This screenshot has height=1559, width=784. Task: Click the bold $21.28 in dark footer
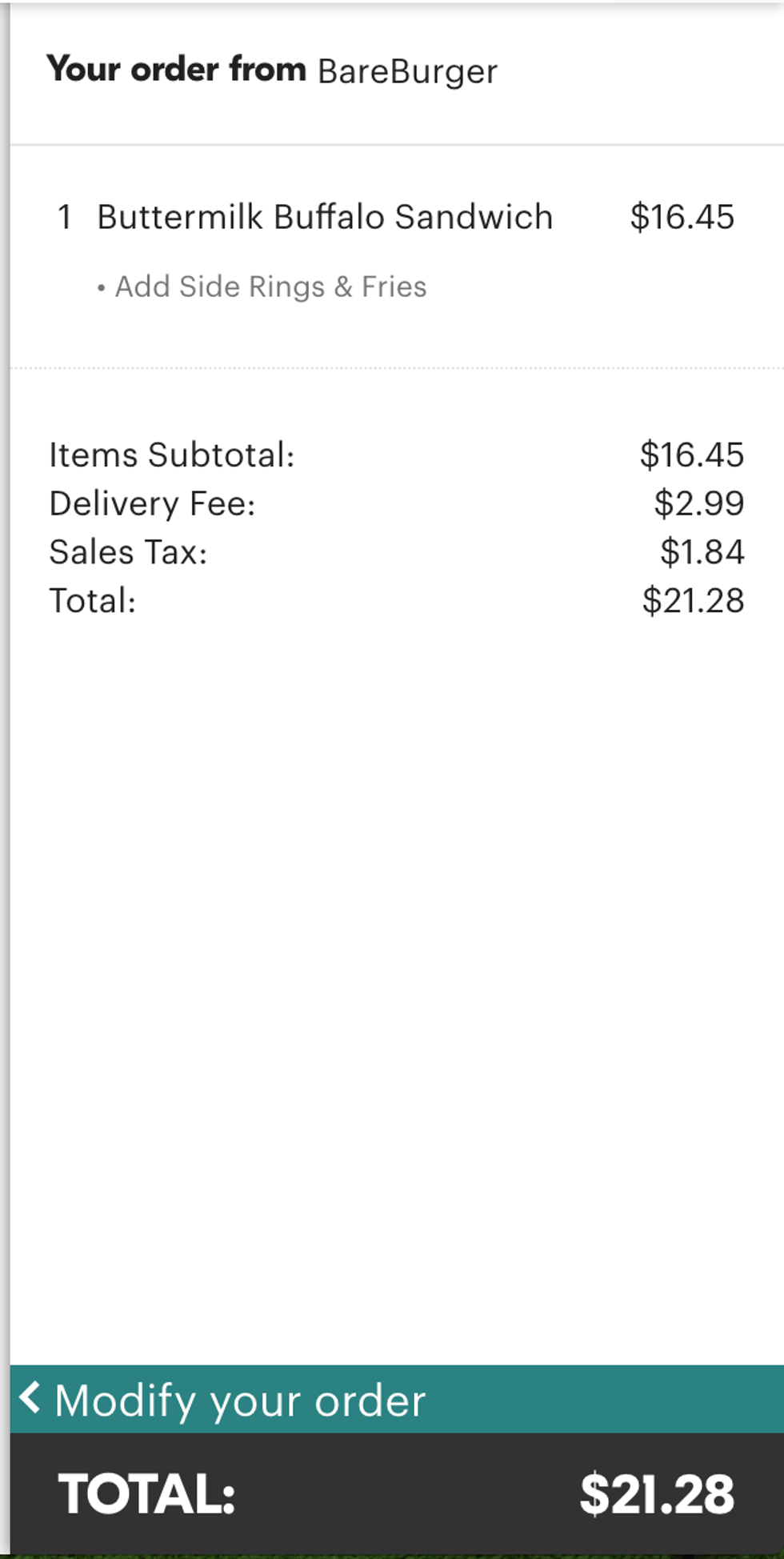click(657, 1494)
